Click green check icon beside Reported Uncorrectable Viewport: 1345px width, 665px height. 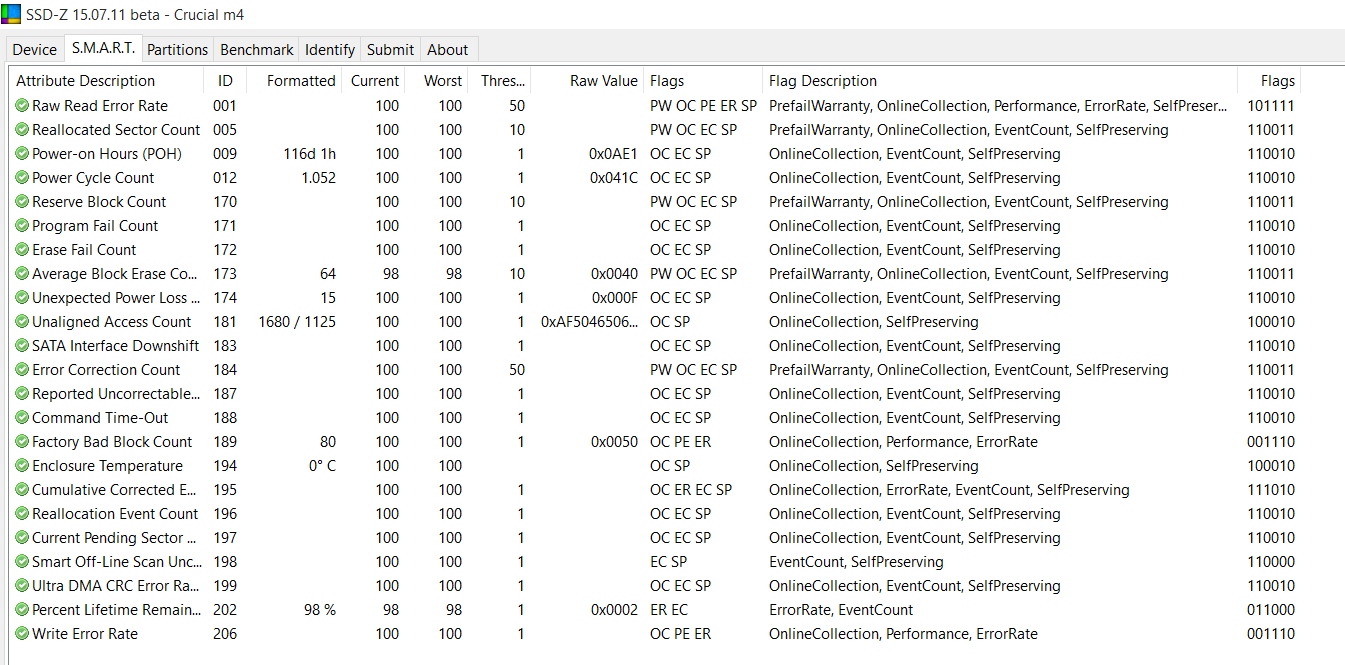(22, 394)
